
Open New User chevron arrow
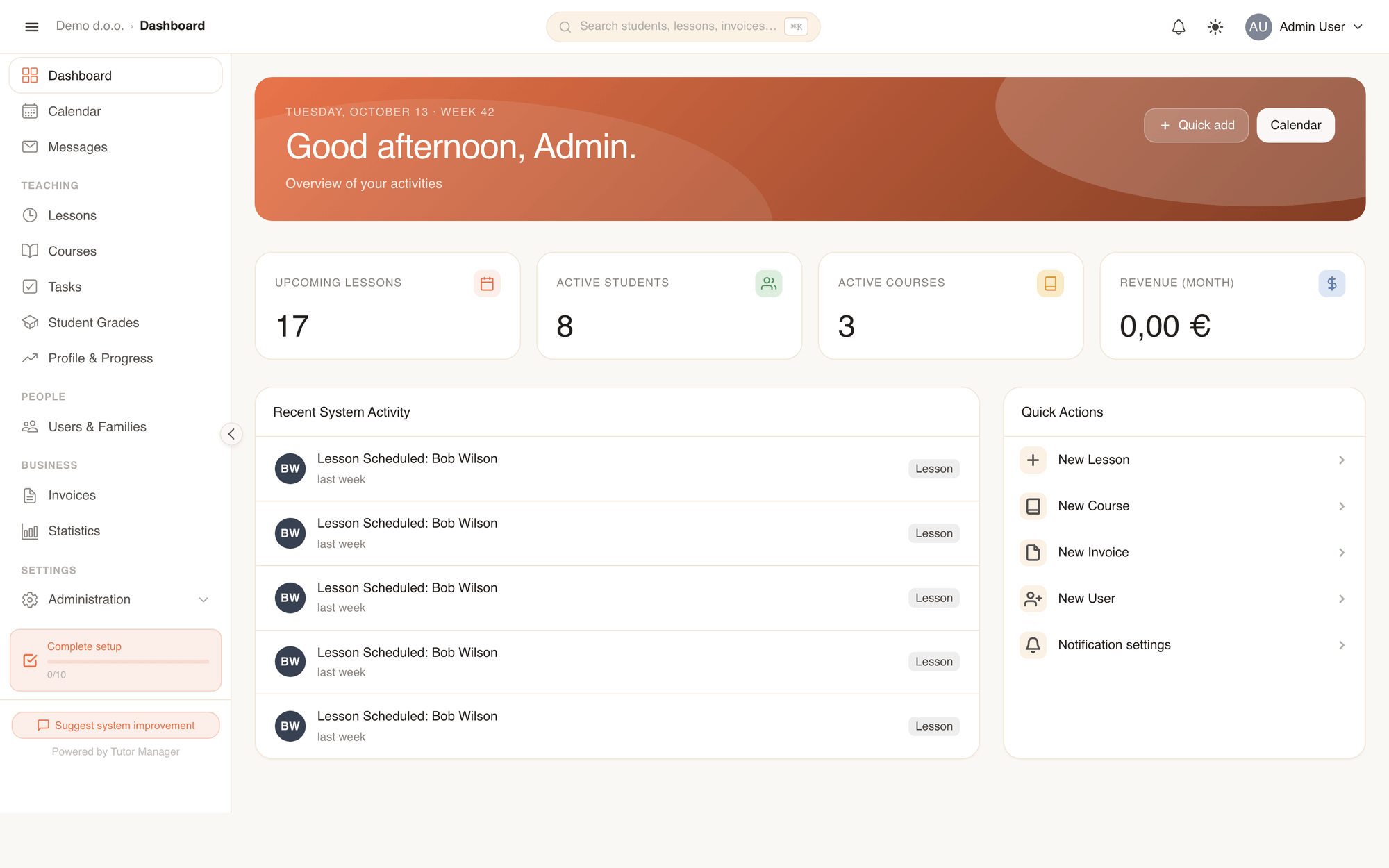(1342, 599)
